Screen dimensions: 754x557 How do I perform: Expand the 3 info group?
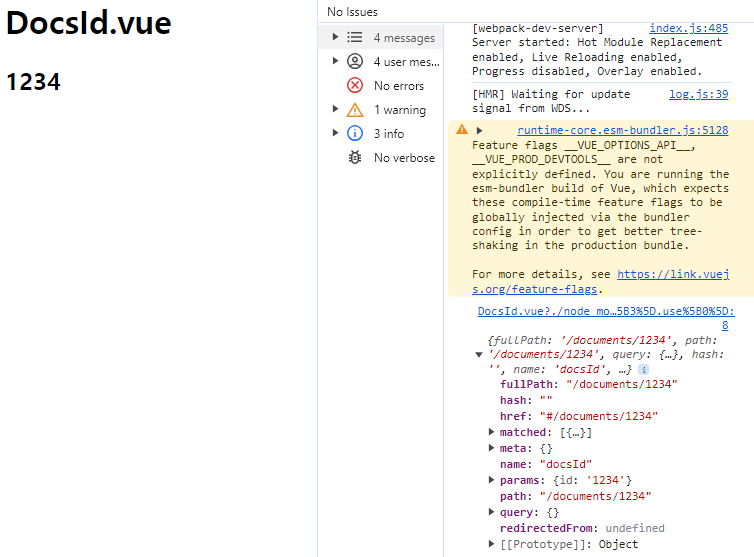(x=335, y=133)
